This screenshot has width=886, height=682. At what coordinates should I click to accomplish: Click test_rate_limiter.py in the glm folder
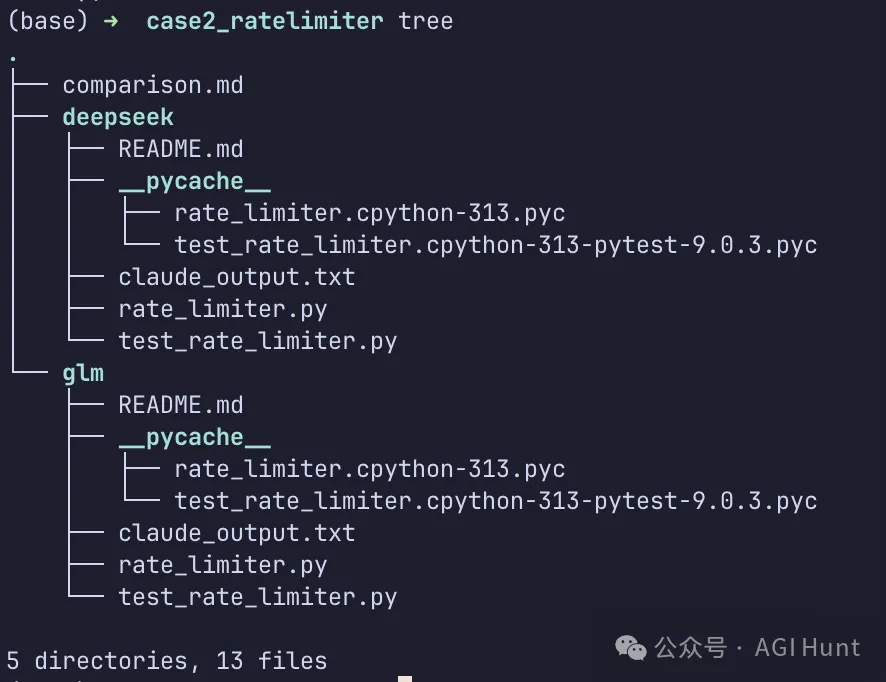(x=257, y=597)
